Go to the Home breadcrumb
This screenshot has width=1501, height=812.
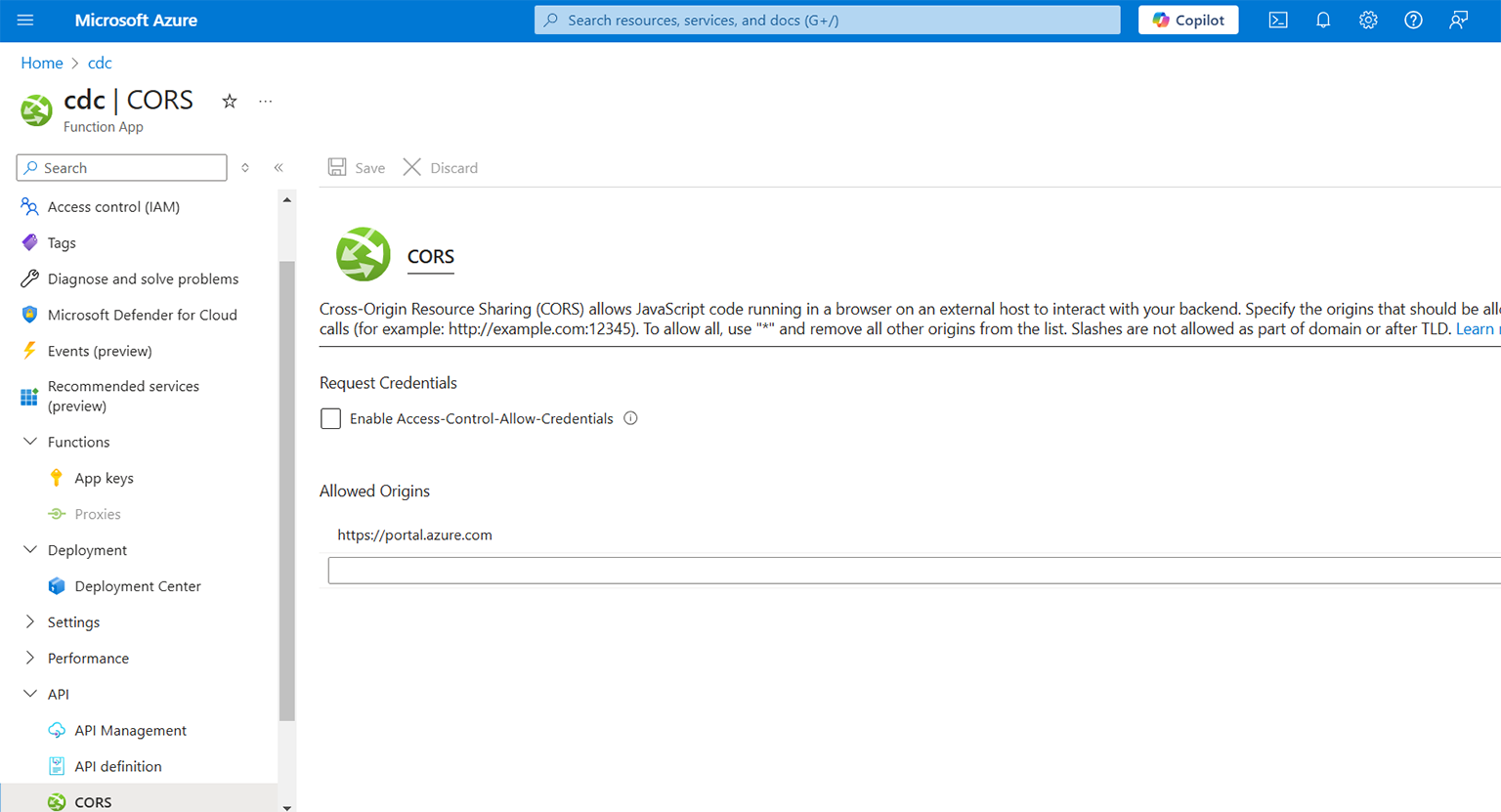tap(42, 63)
